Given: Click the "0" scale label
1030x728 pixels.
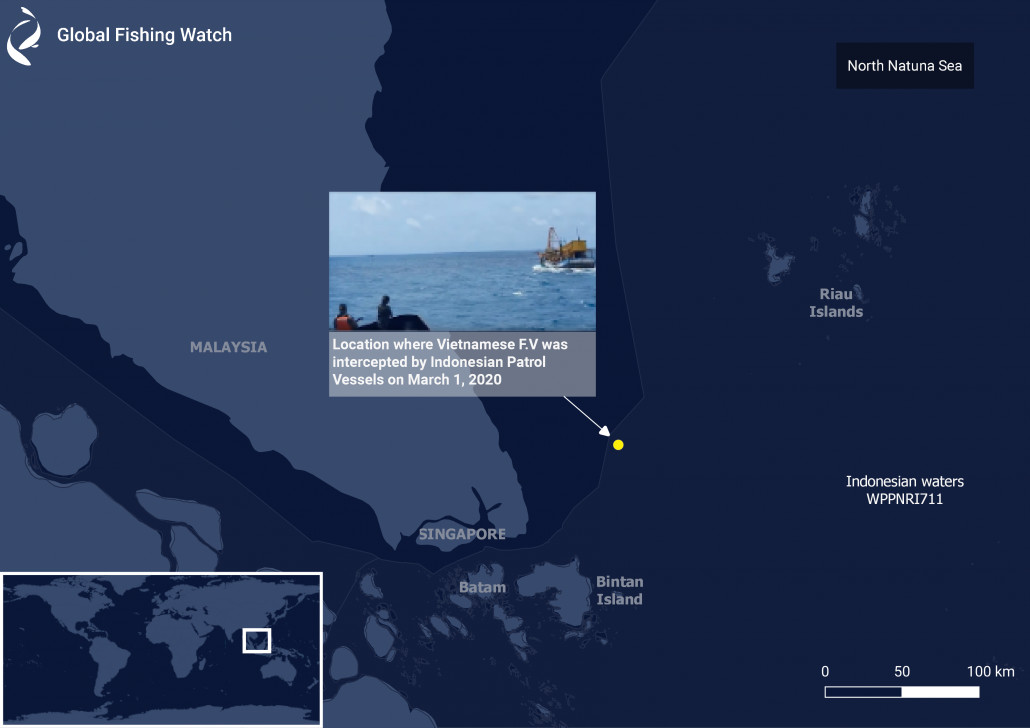Looking at the screenshot, I should (x=825, y=671).
